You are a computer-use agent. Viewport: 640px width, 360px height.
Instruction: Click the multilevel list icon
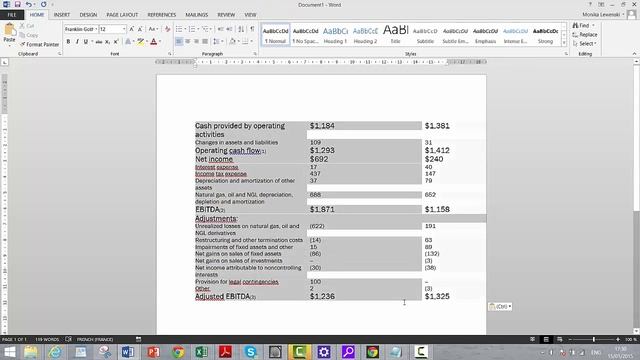(205, 29)
